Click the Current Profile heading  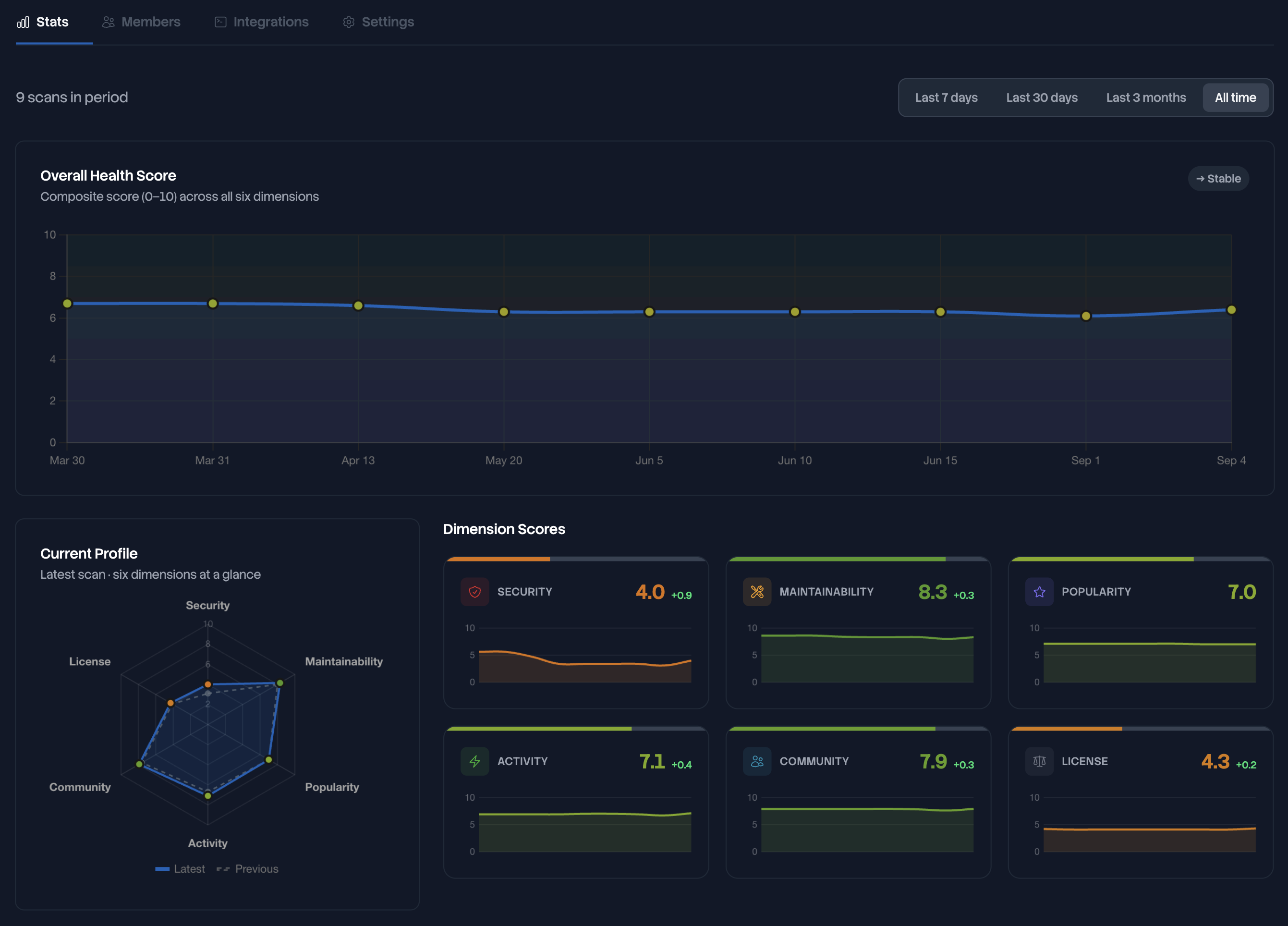pyautogui.click(x=88, y=553)
